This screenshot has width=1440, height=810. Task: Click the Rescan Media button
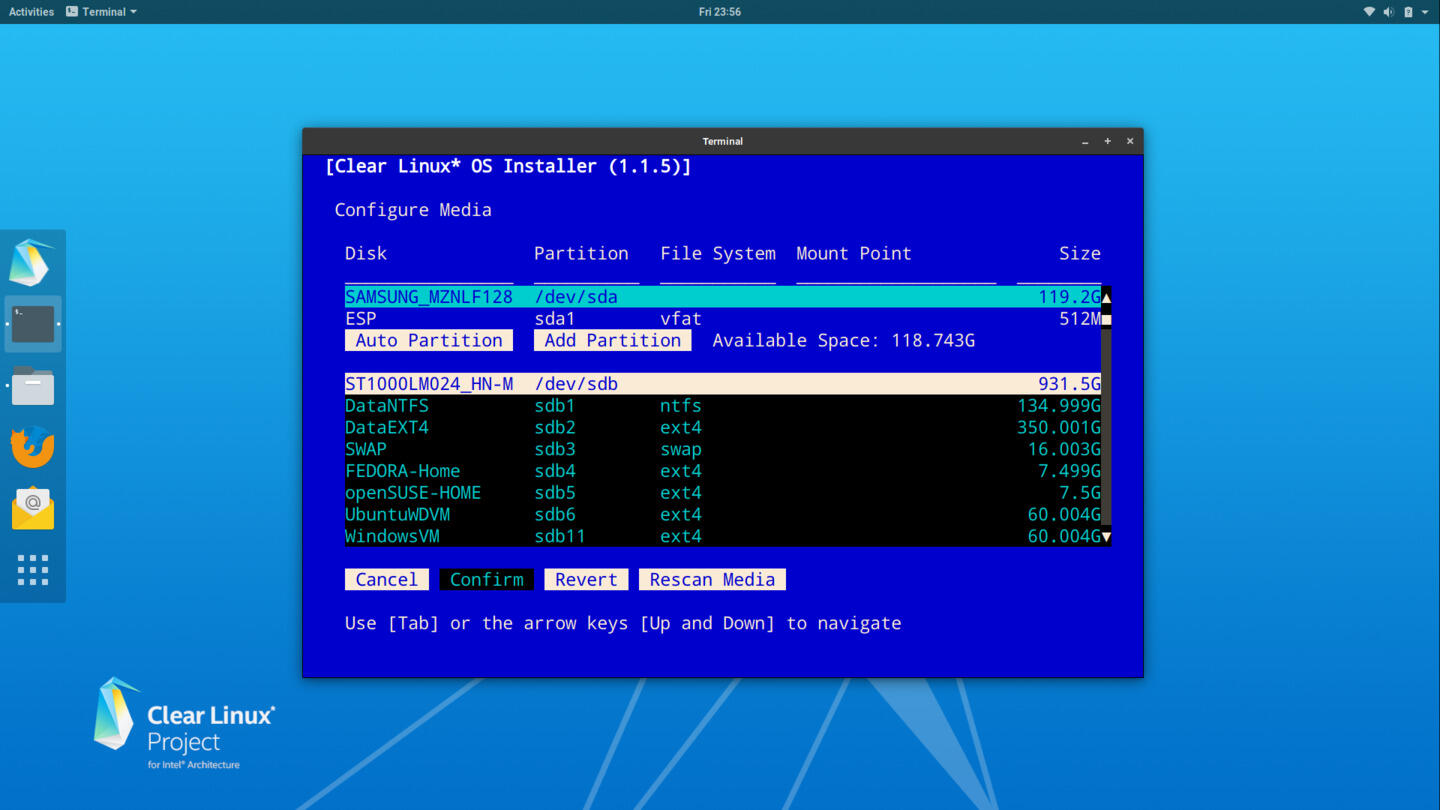[x=712, y=580]
